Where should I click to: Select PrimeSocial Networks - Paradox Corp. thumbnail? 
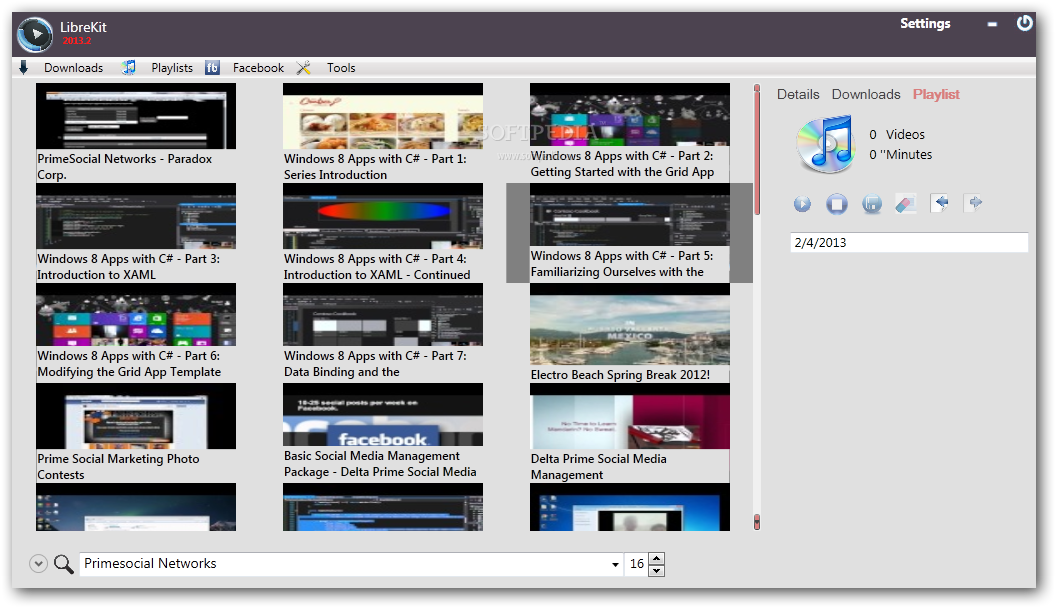coord(136,116)
